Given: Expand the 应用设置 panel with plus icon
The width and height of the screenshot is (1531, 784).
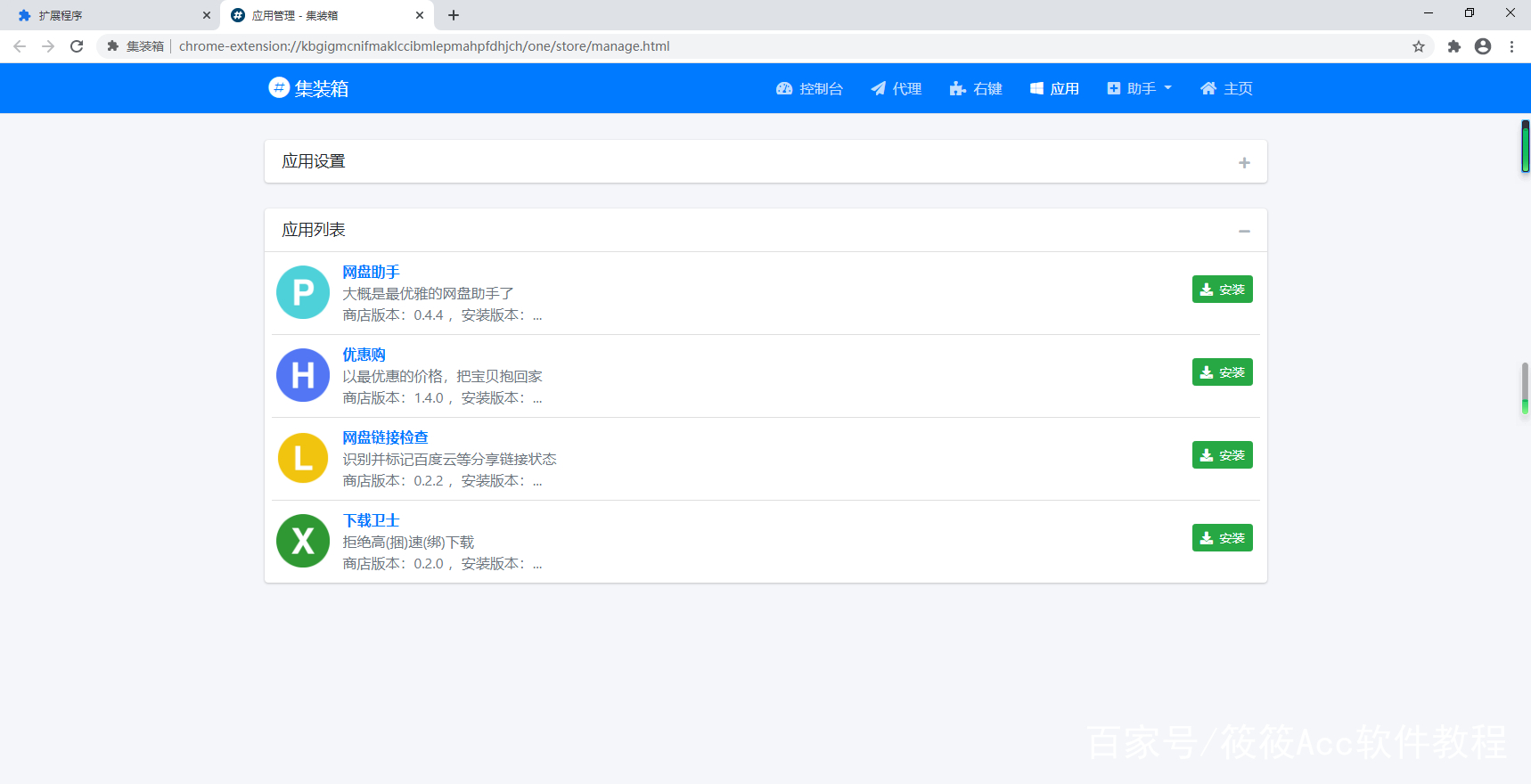Looking at the screenshot, I should pos(1244,162).
